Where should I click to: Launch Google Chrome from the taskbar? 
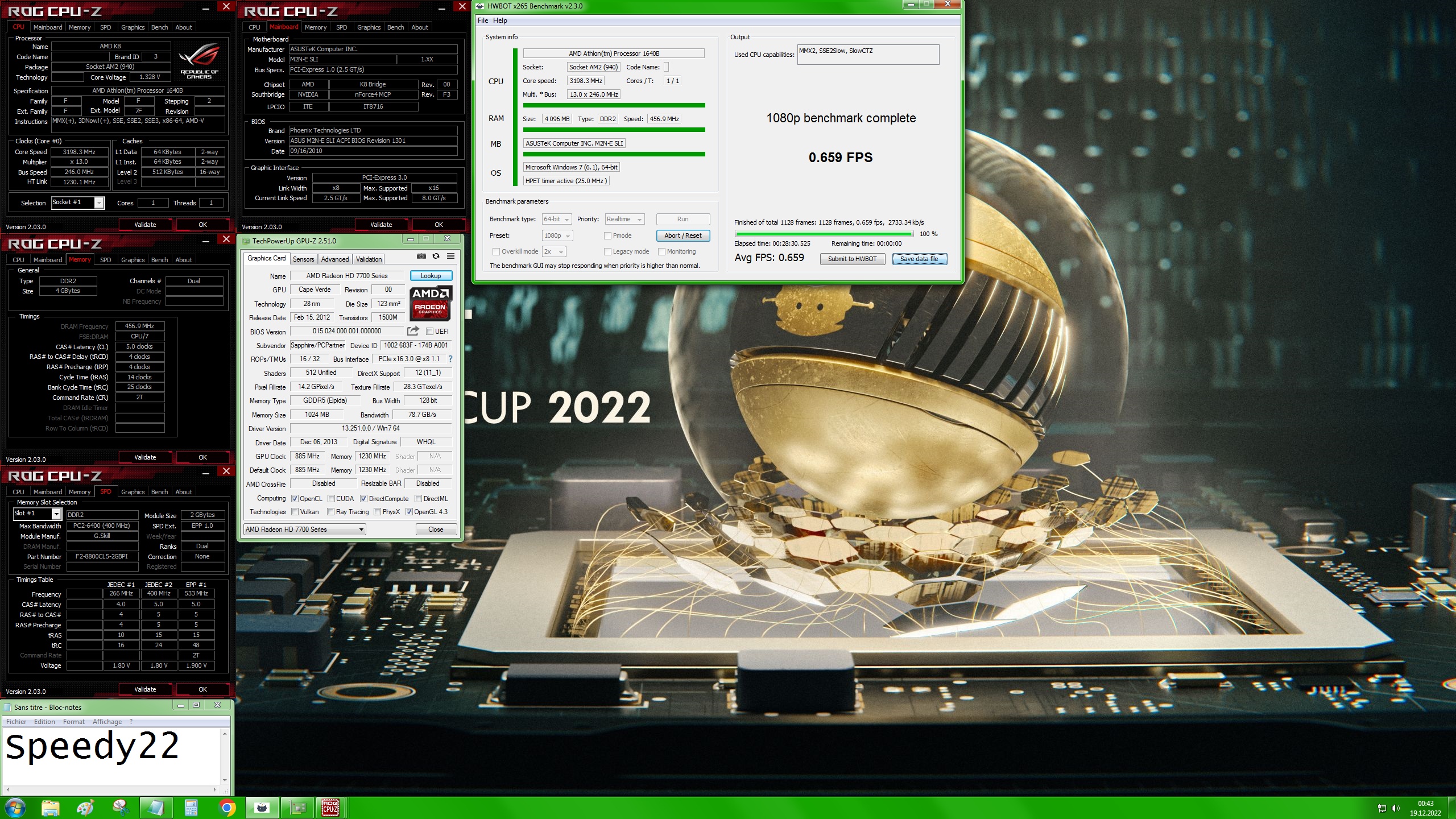tap(227, 808)
